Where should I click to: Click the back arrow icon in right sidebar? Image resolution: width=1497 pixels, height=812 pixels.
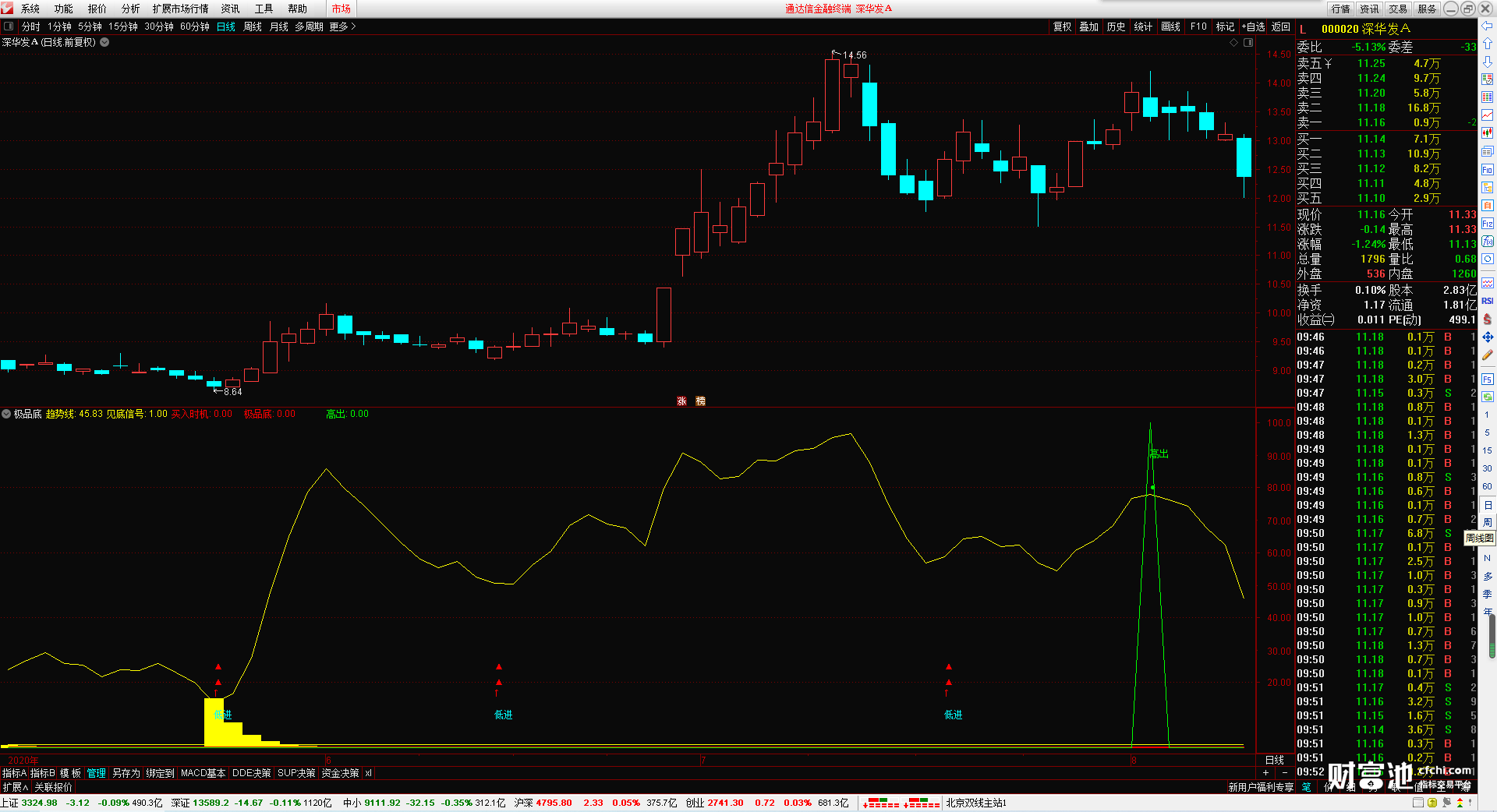[1487, 26]
